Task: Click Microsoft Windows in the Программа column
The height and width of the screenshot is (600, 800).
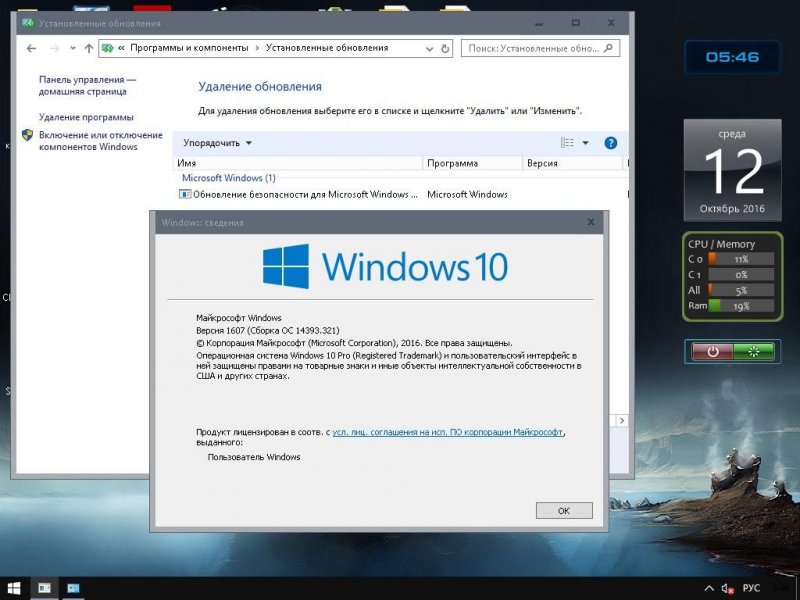Action: pyautogui.click(x=467, y=194)
